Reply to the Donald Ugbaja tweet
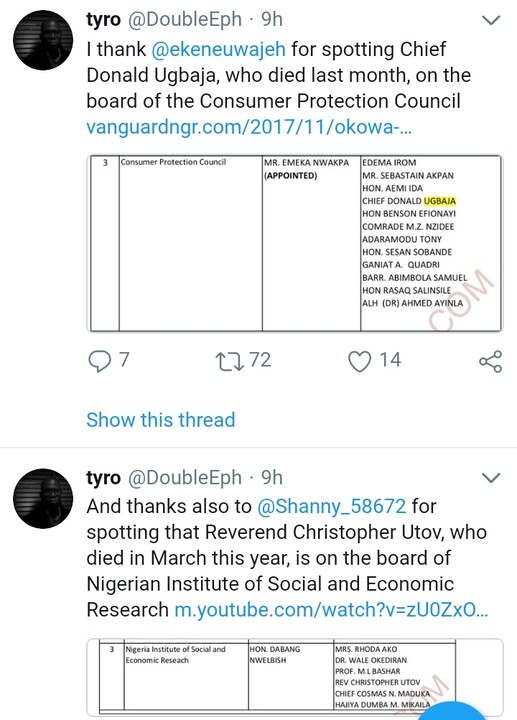517x720 pixels. (x=100, y=360)
